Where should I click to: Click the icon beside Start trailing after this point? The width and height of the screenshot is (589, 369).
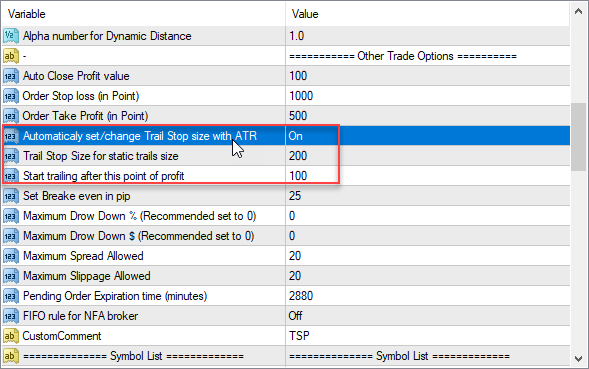(11, 176)
